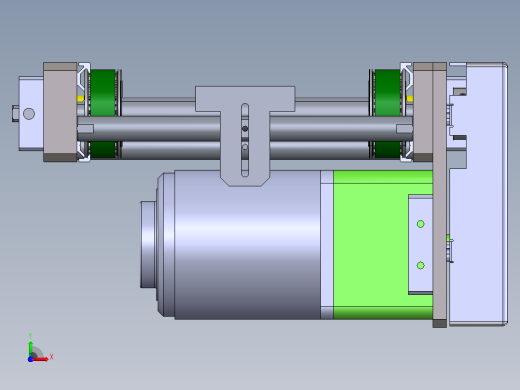
Task: Select the tan end block on the left
Action: (60, 112)
